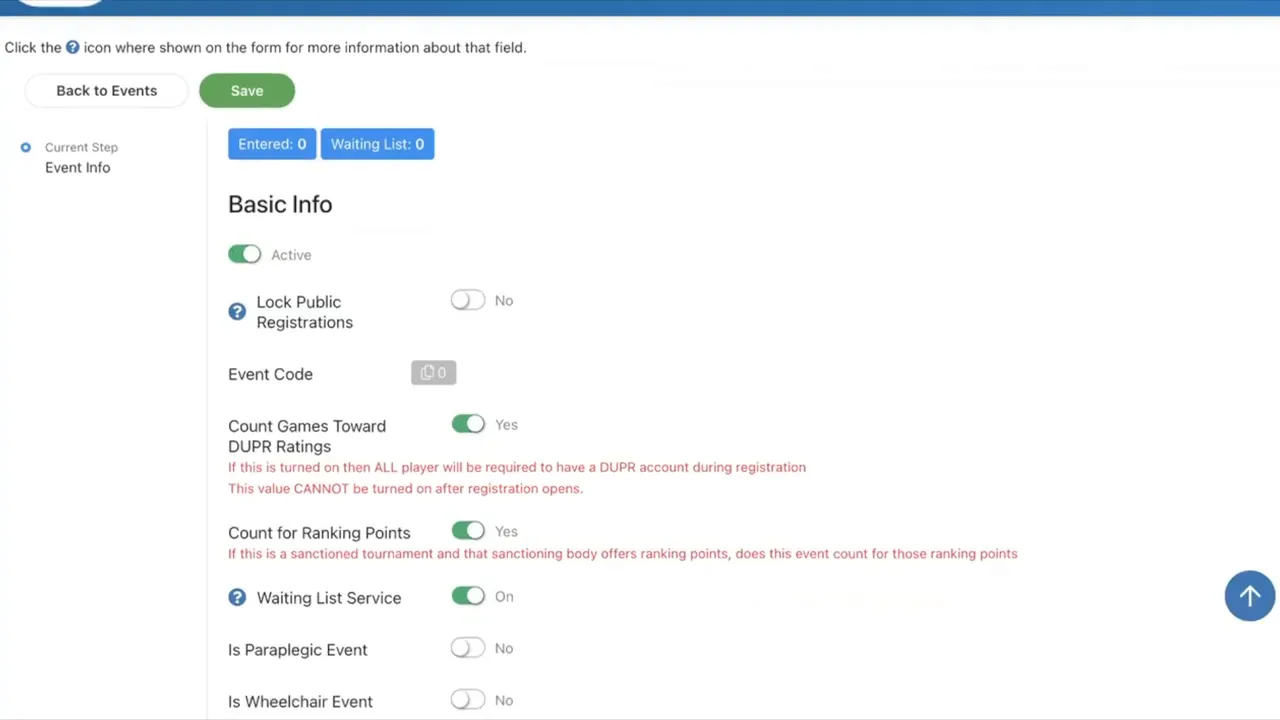Viewport: 1280px width, 720px height.
Task: Enable Lock Public Registrations
Action: click(x=467, y=300)
